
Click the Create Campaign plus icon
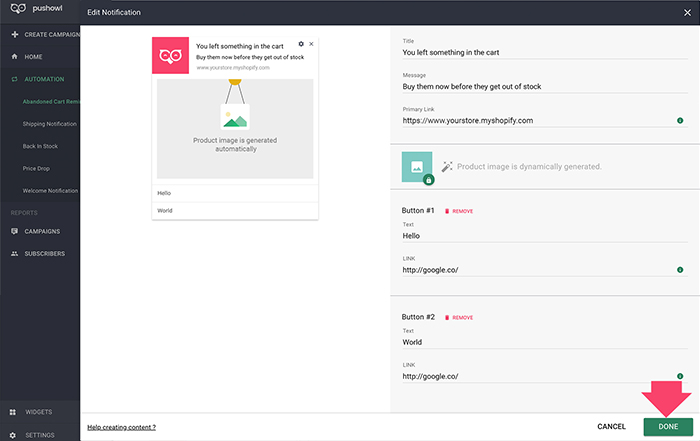(15, 34)
